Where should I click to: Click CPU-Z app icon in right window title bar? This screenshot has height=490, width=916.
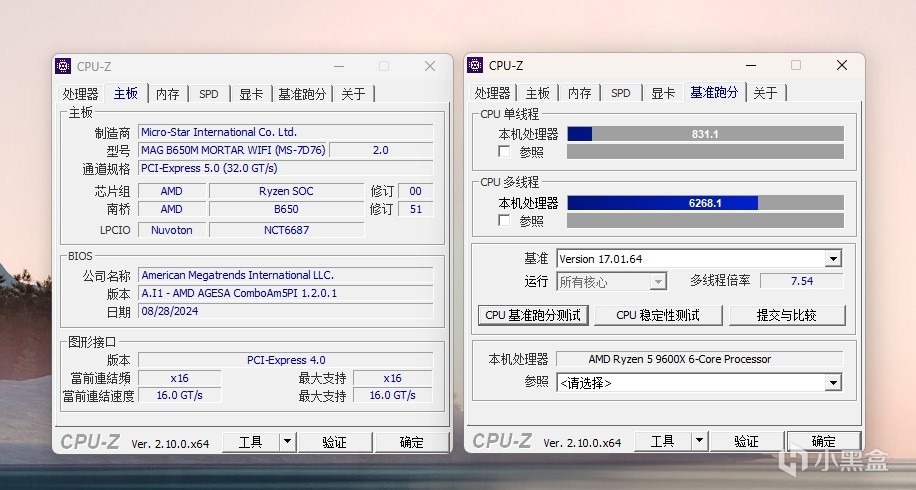475,65
